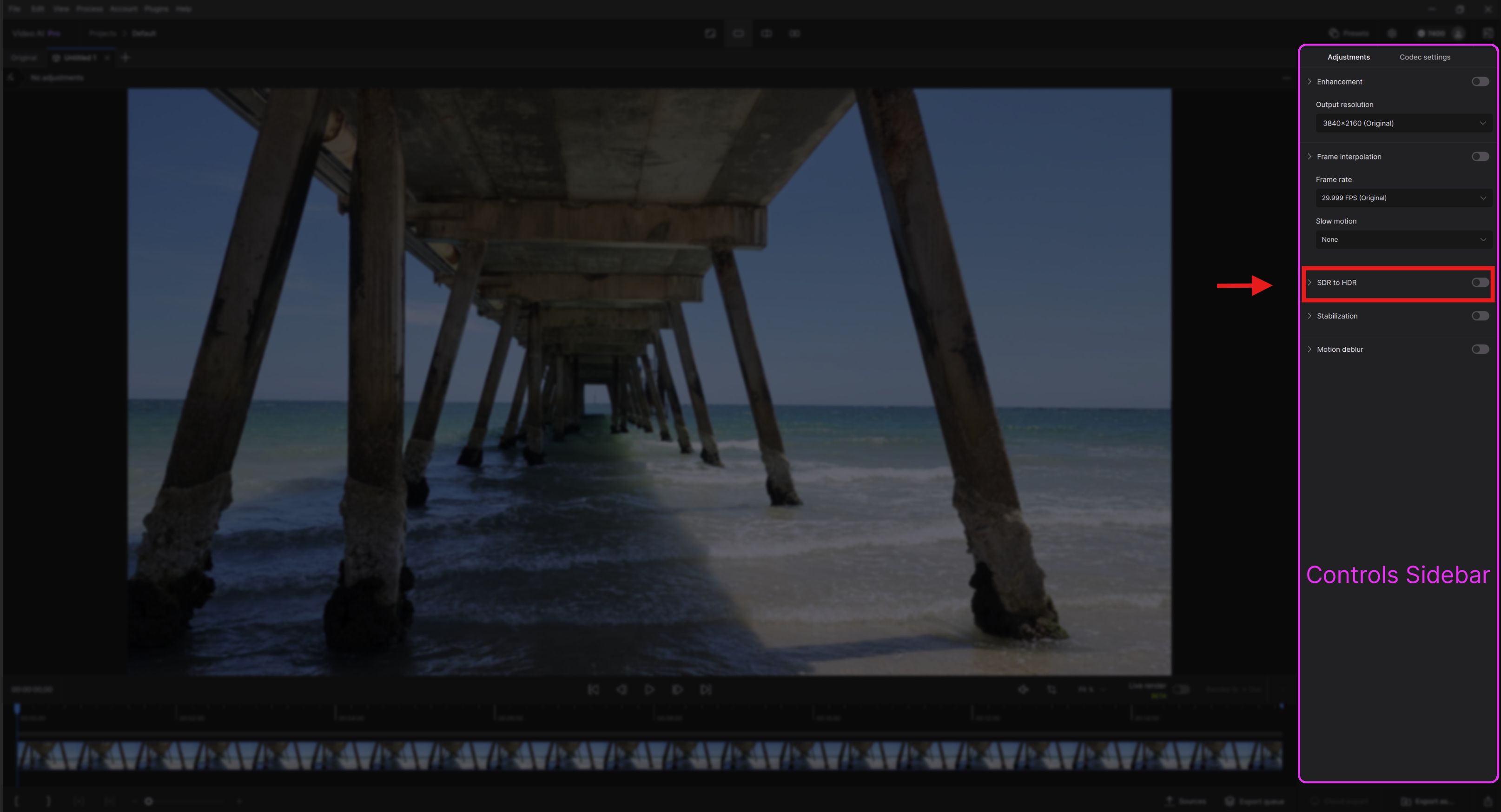Open the Process menu

[x=89, y=9]
